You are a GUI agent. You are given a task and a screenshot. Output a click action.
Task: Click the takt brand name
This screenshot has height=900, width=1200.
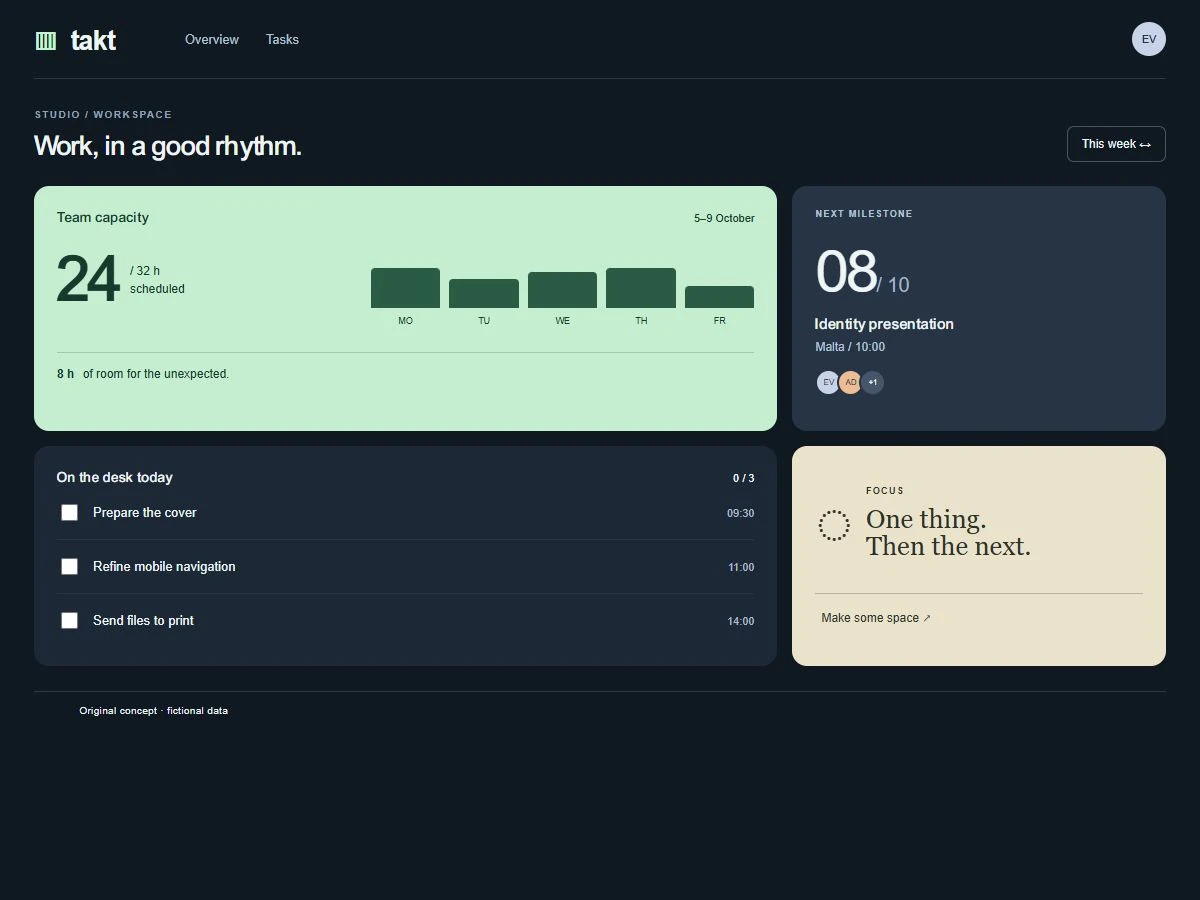[x=93, y=40]
